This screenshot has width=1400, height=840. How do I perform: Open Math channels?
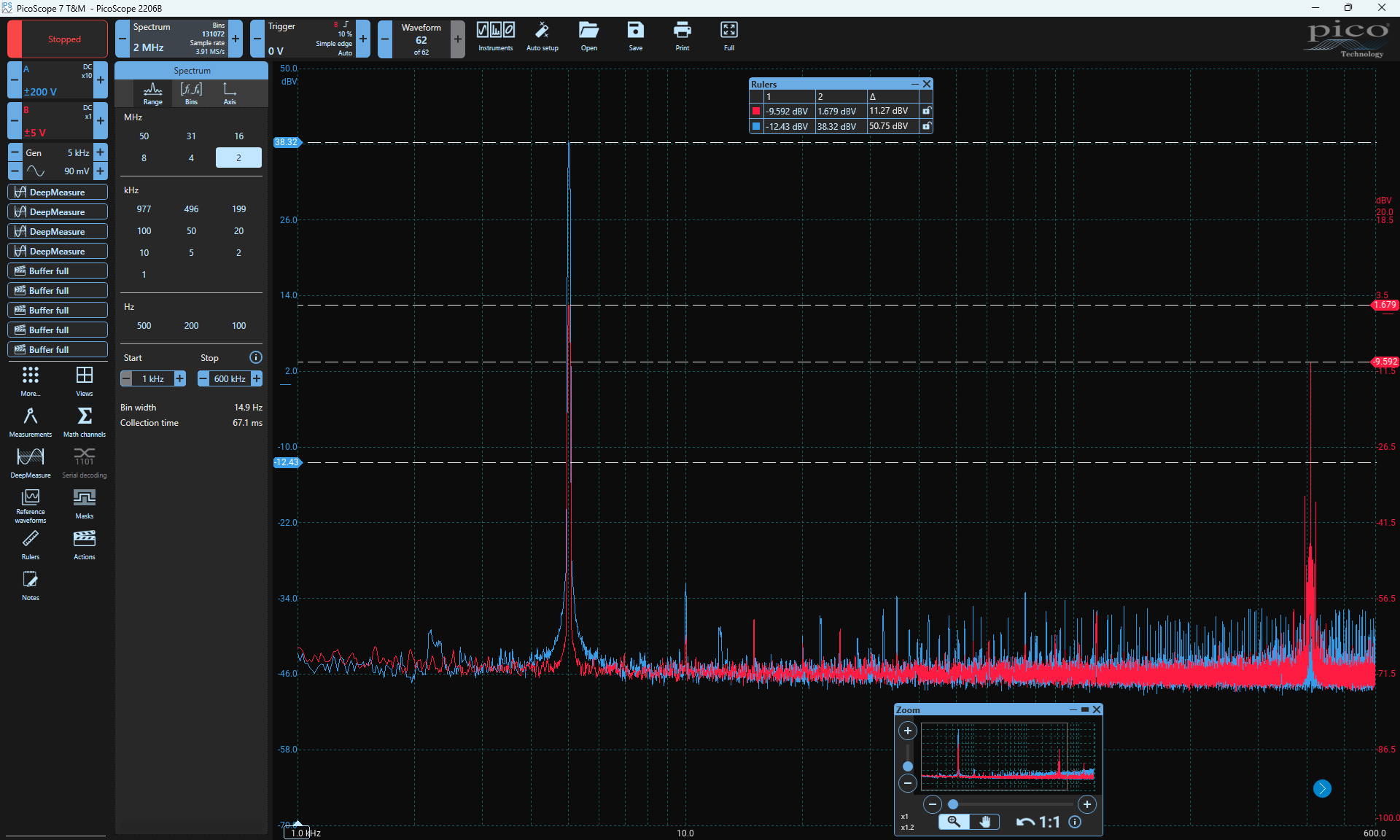click(x=85, y=422)
